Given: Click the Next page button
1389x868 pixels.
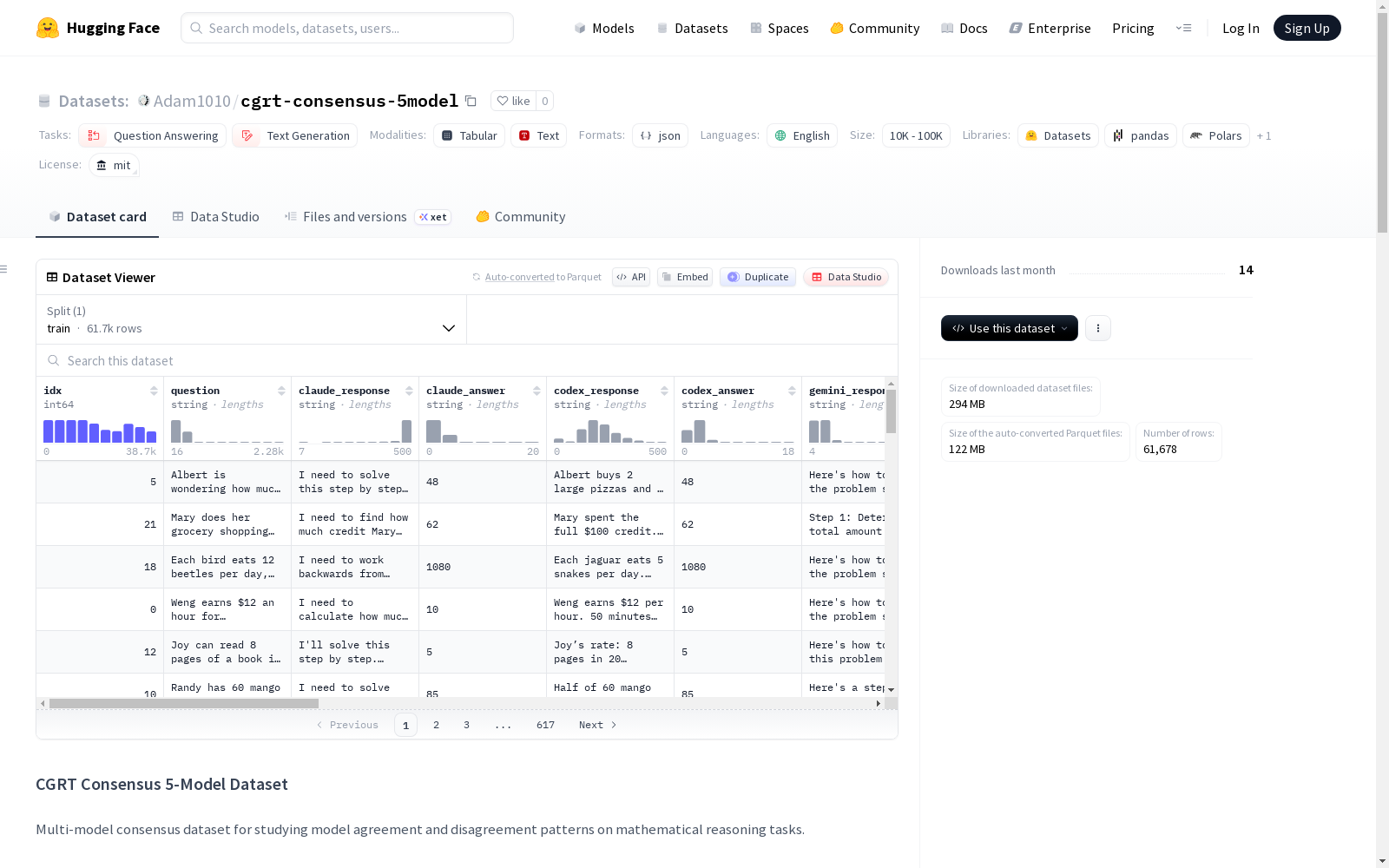Looking at the screenshot, I should pyautogui.click(x=598, y=725).
